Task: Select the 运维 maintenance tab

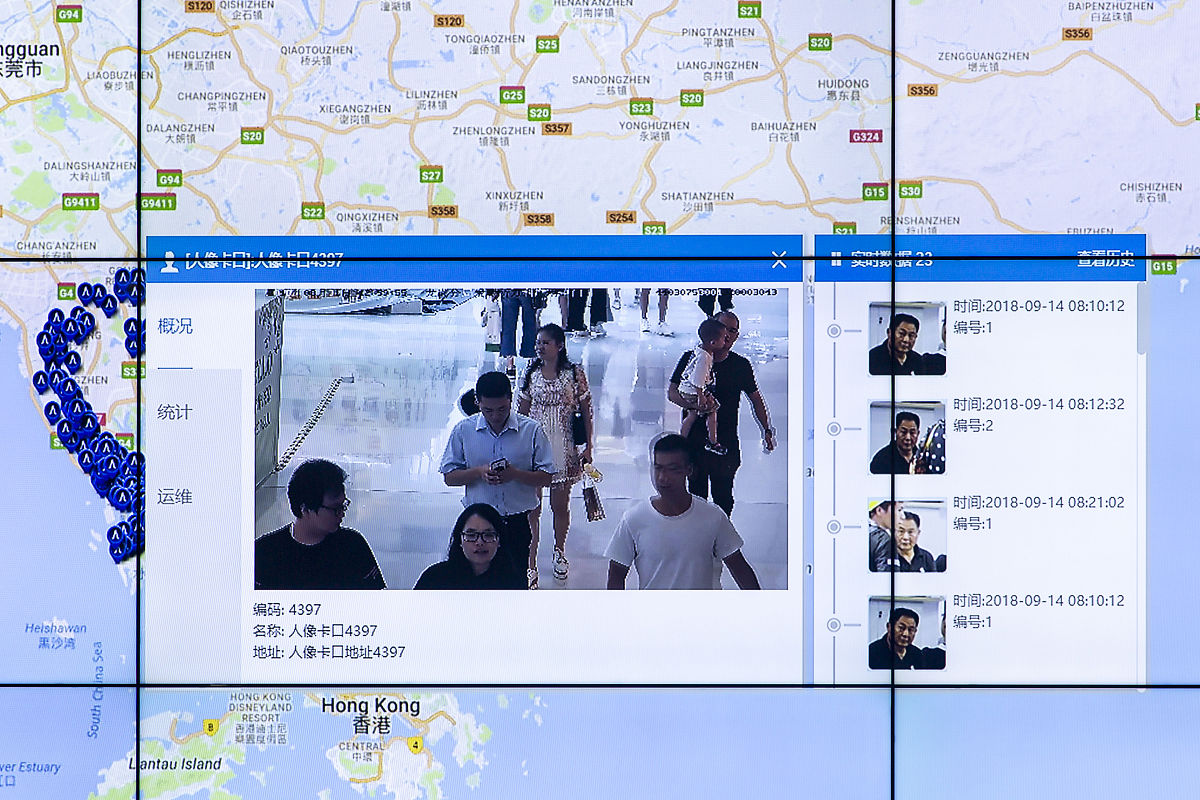Action: coord(175,496)
